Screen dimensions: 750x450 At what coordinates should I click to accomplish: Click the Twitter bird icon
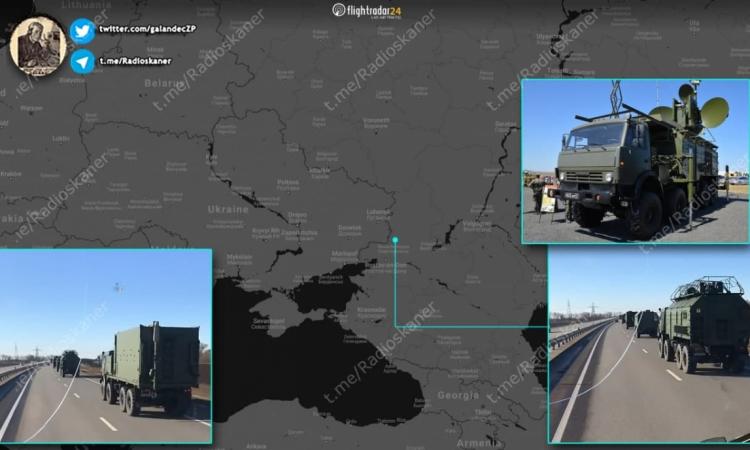tap(82, 31)
